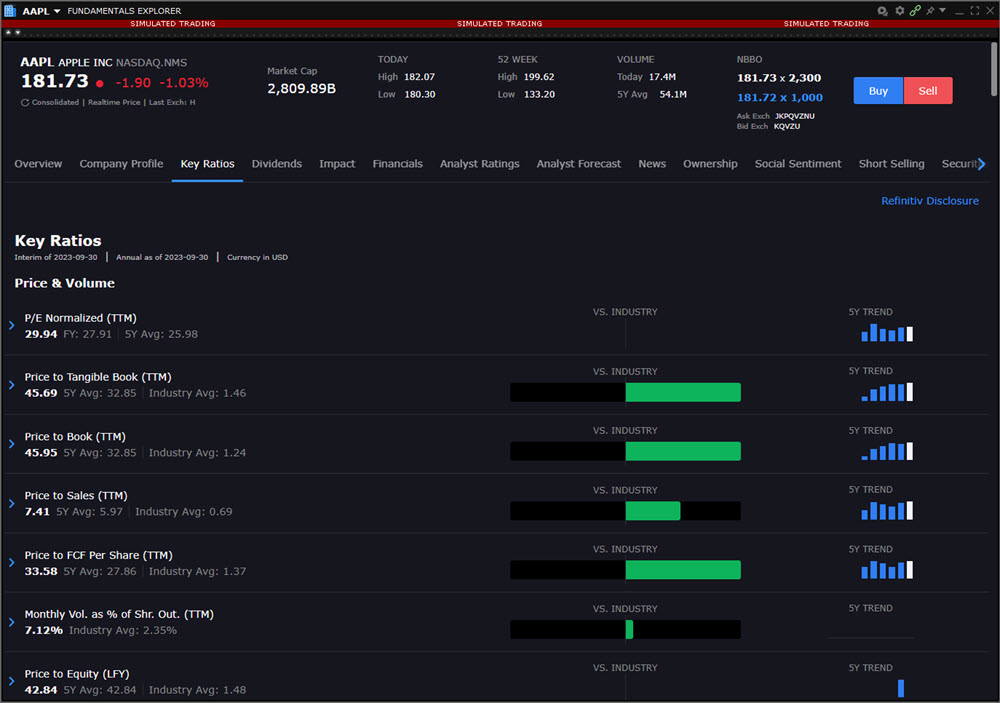Click the 5Y Avg volume 54.1M
This screenshot has height=703, width=1000.
(x=673, y=94)
